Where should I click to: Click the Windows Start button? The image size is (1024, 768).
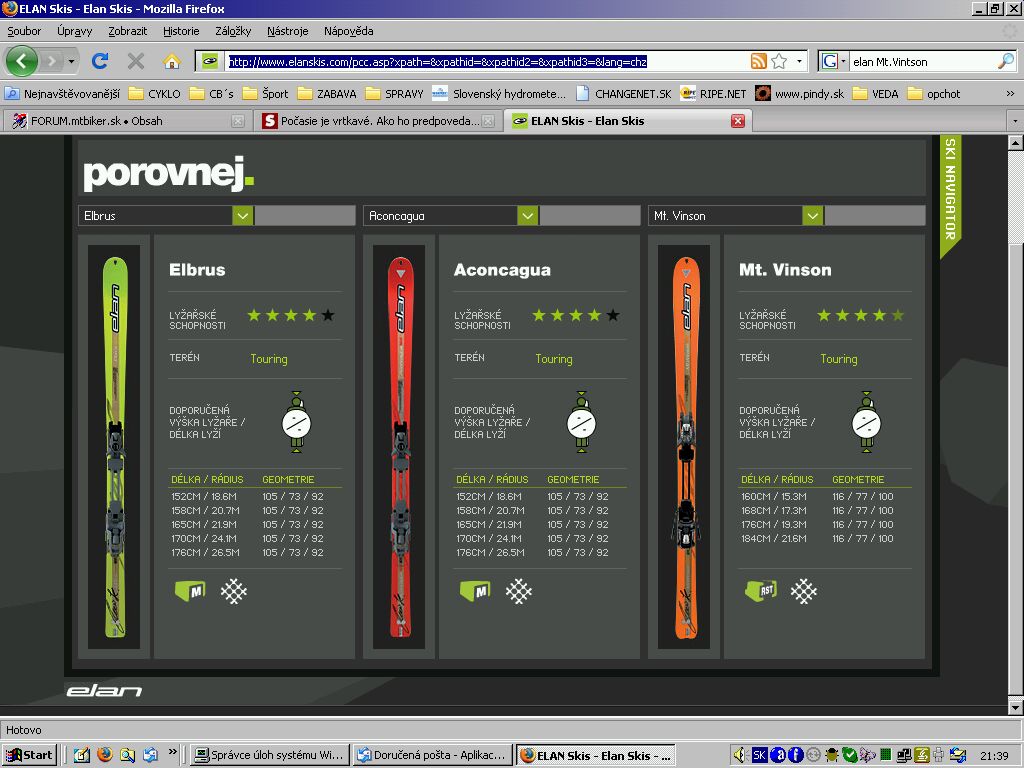(x=29, y=755)
